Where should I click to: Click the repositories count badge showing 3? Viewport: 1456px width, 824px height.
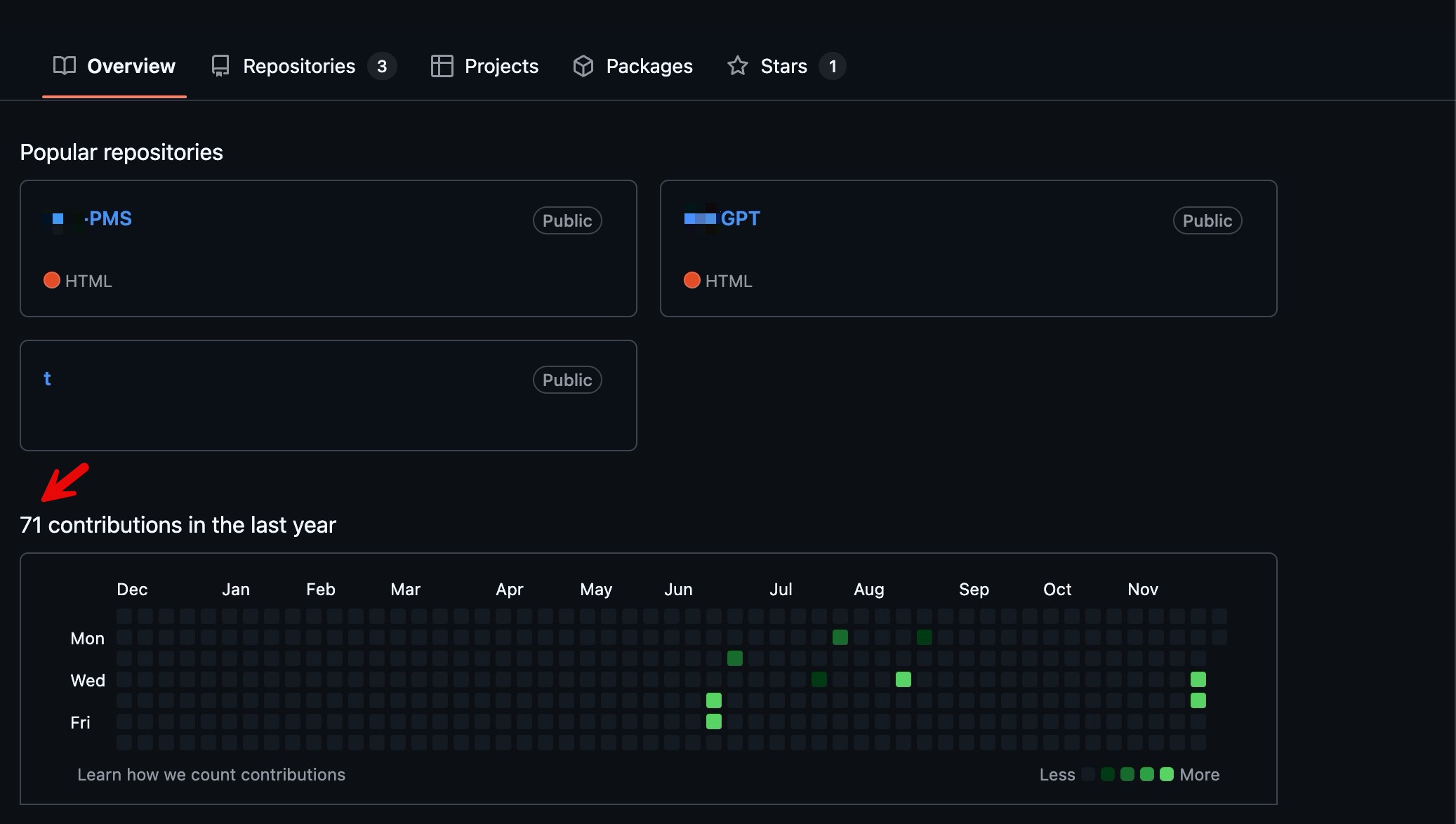(x=382, y=67)
